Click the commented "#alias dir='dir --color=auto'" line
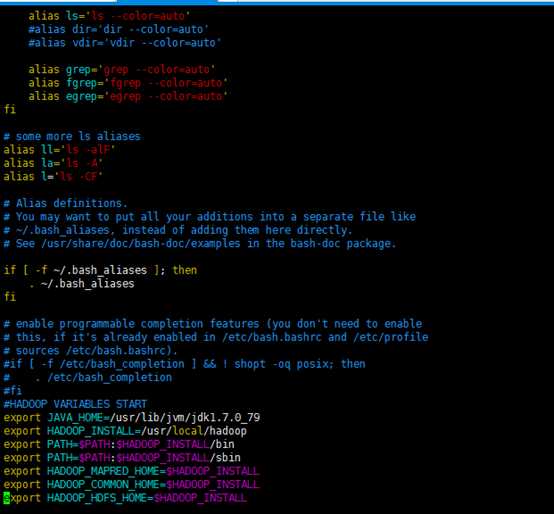 [118, 29]
